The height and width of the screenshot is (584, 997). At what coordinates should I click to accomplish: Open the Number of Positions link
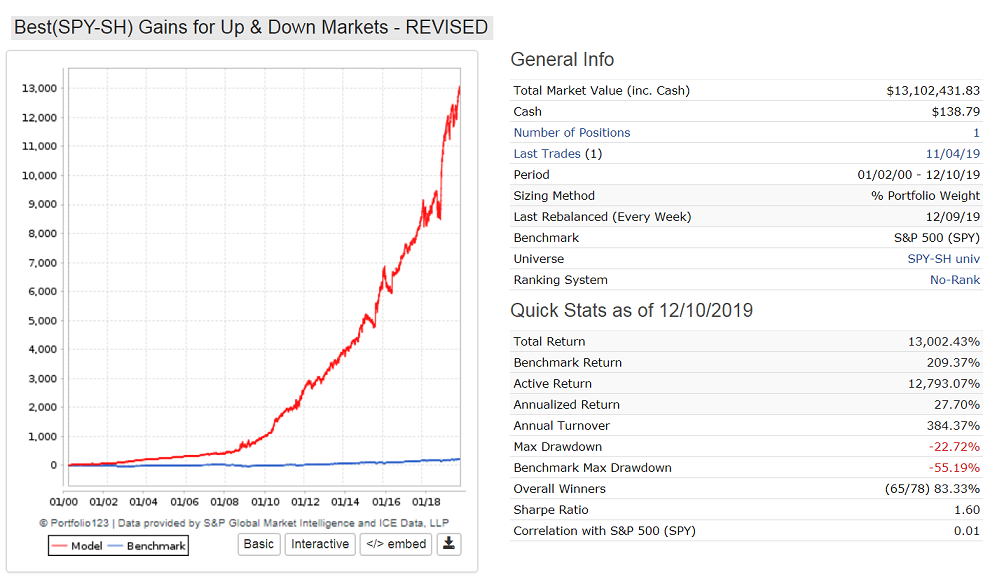point(572,132)
